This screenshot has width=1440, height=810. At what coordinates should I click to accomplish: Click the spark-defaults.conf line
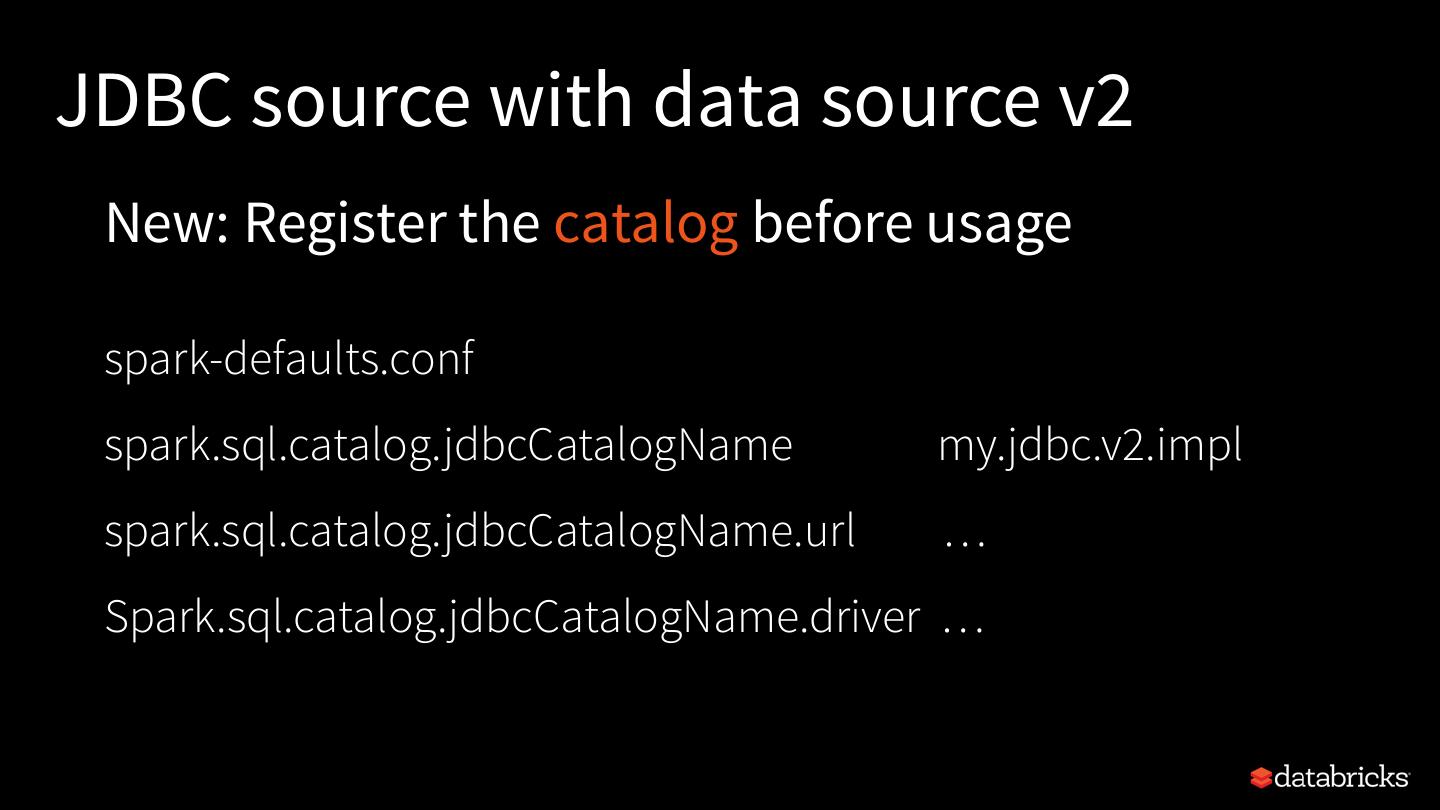289,359
